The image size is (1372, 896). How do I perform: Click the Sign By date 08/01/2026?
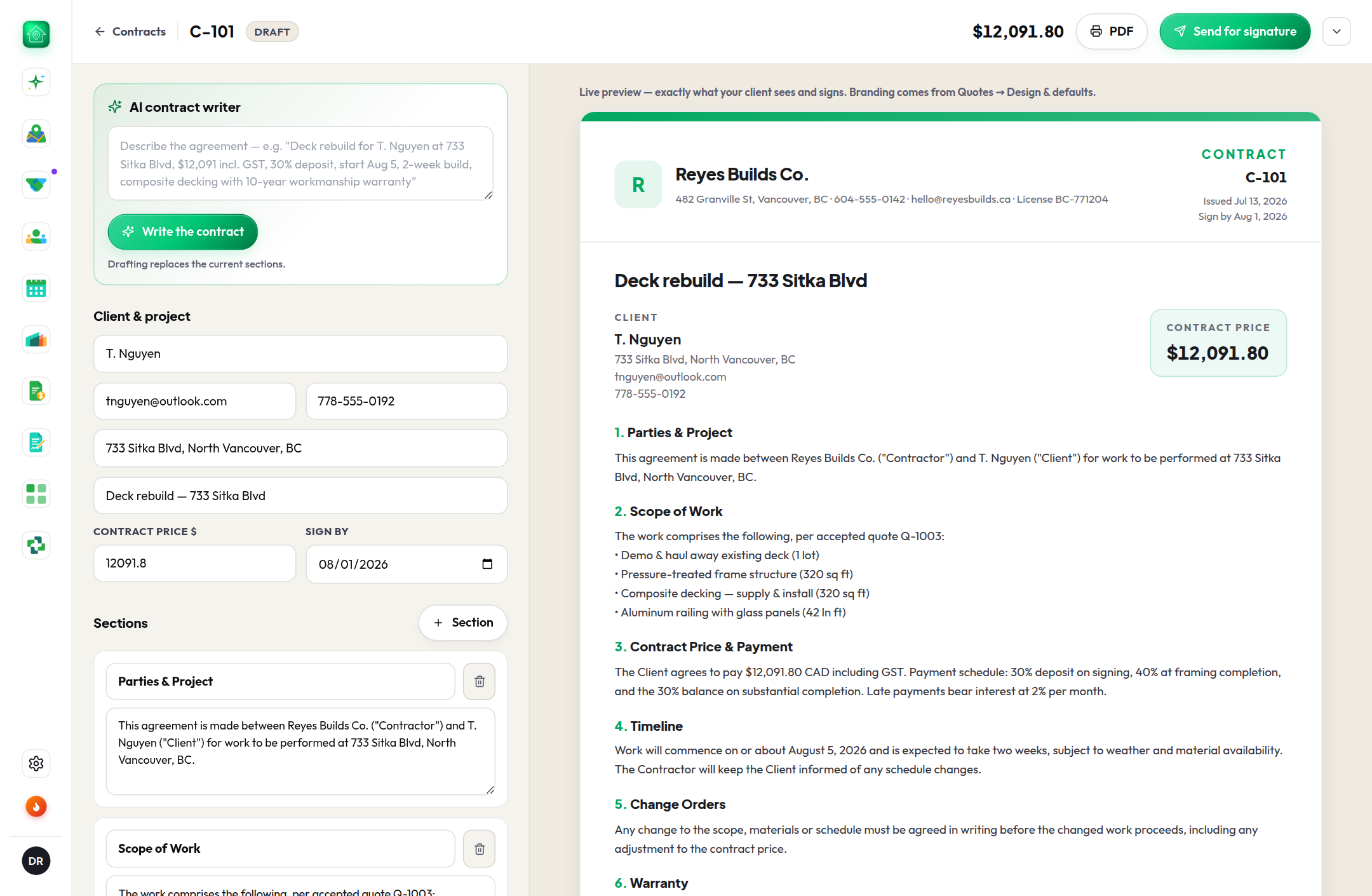tap(353, 564)
